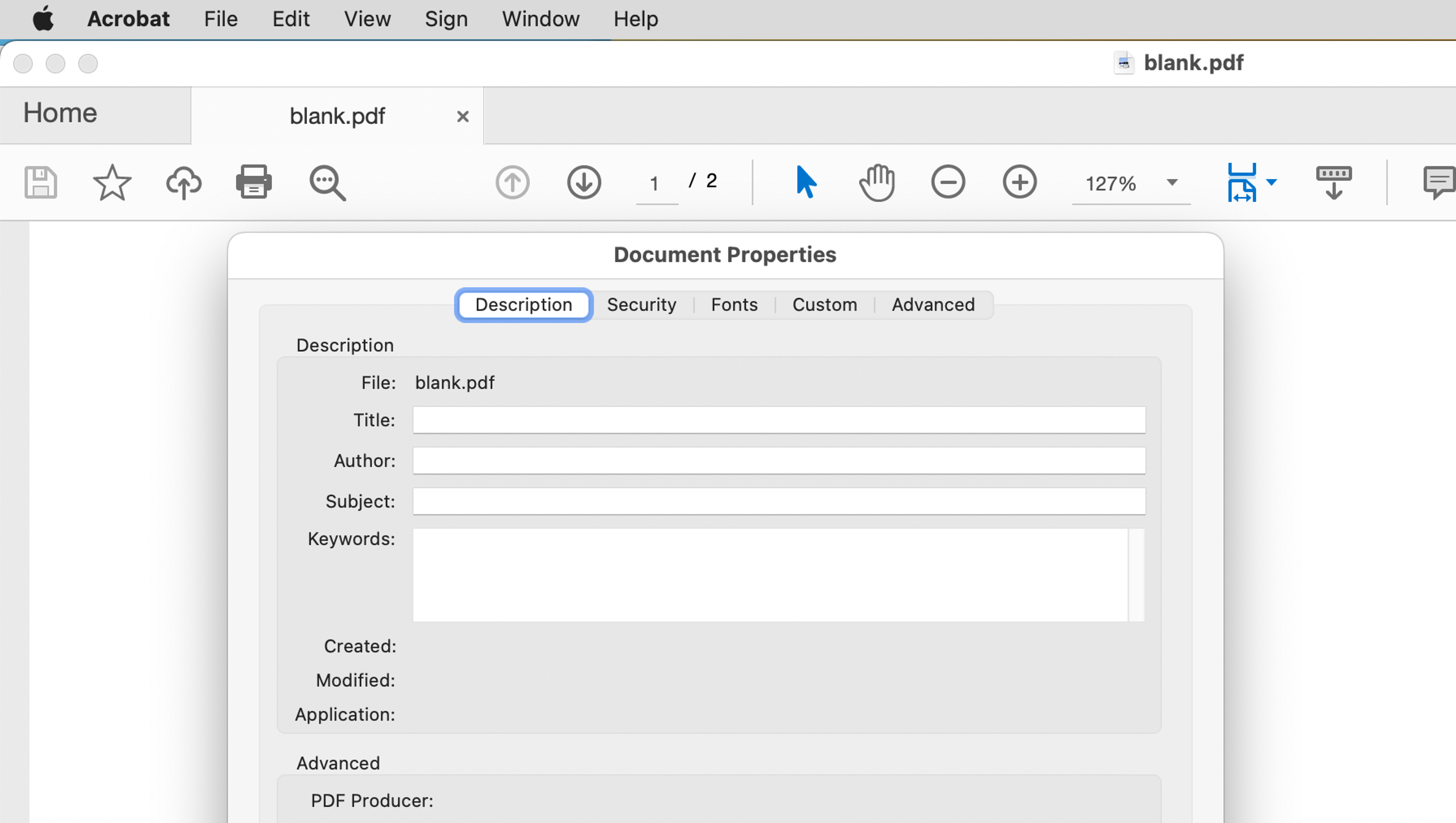The width and height of the screenshot is (1456, 823).
Task: Open the Apple menu
Action: [x=43, y=19]
